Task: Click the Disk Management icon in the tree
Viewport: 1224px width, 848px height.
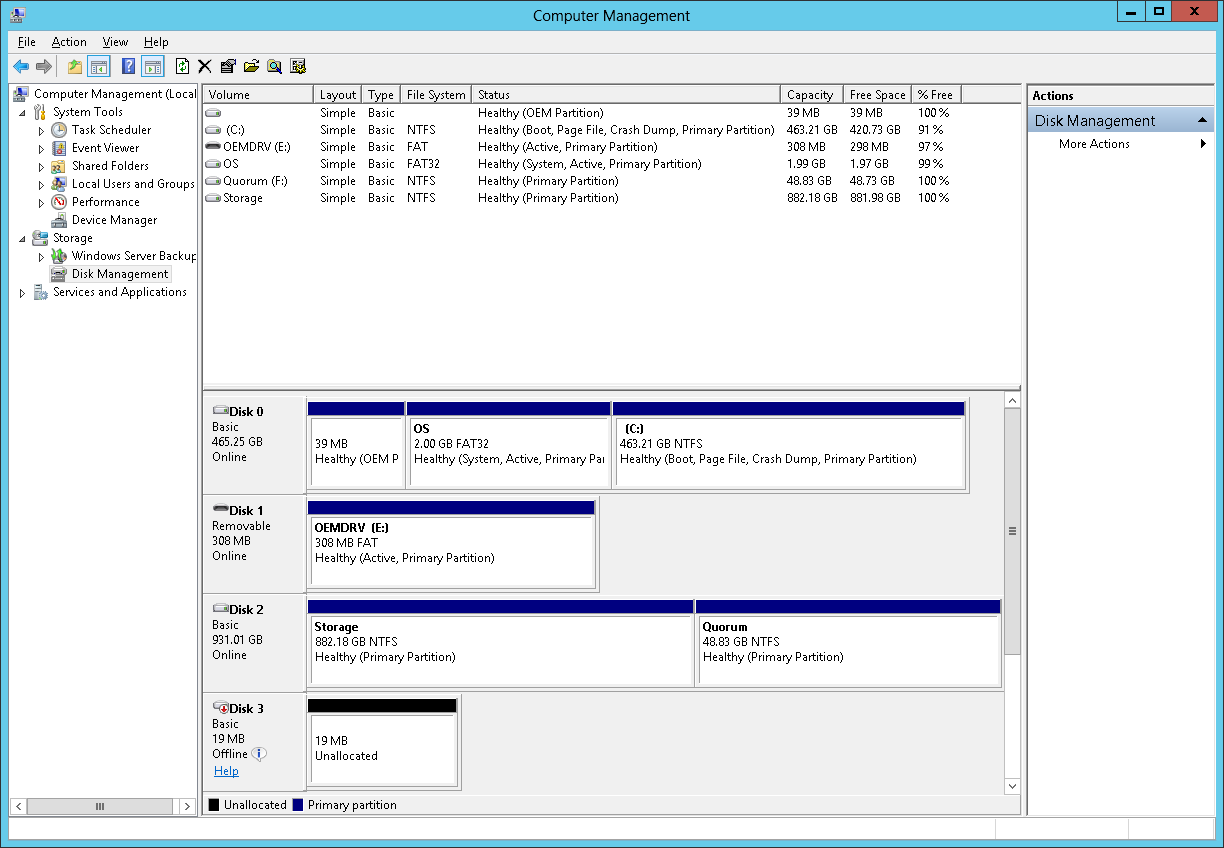Action: point(59,274)
